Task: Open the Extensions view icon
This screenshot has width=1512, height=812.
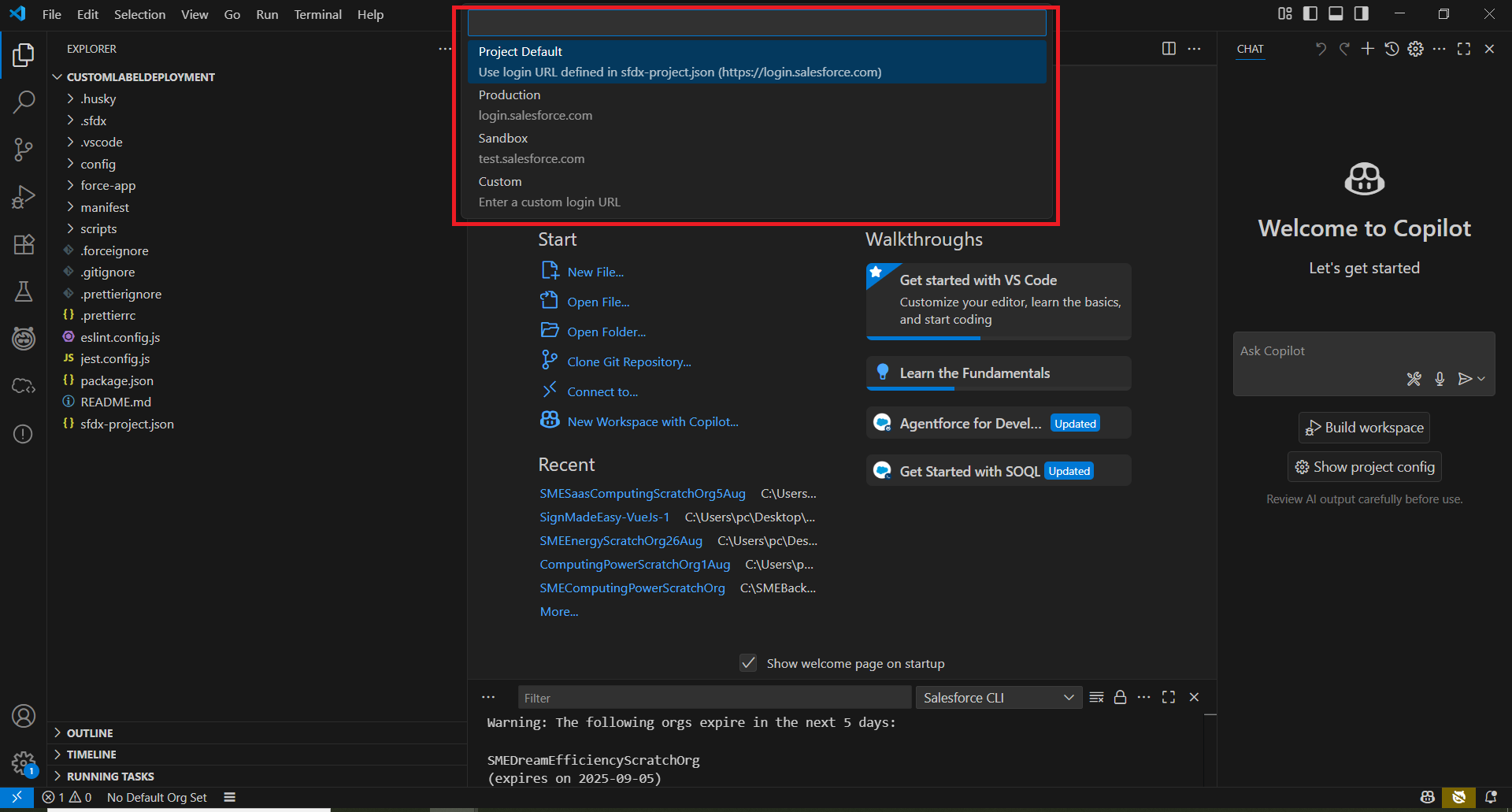Action: point(24,244)
